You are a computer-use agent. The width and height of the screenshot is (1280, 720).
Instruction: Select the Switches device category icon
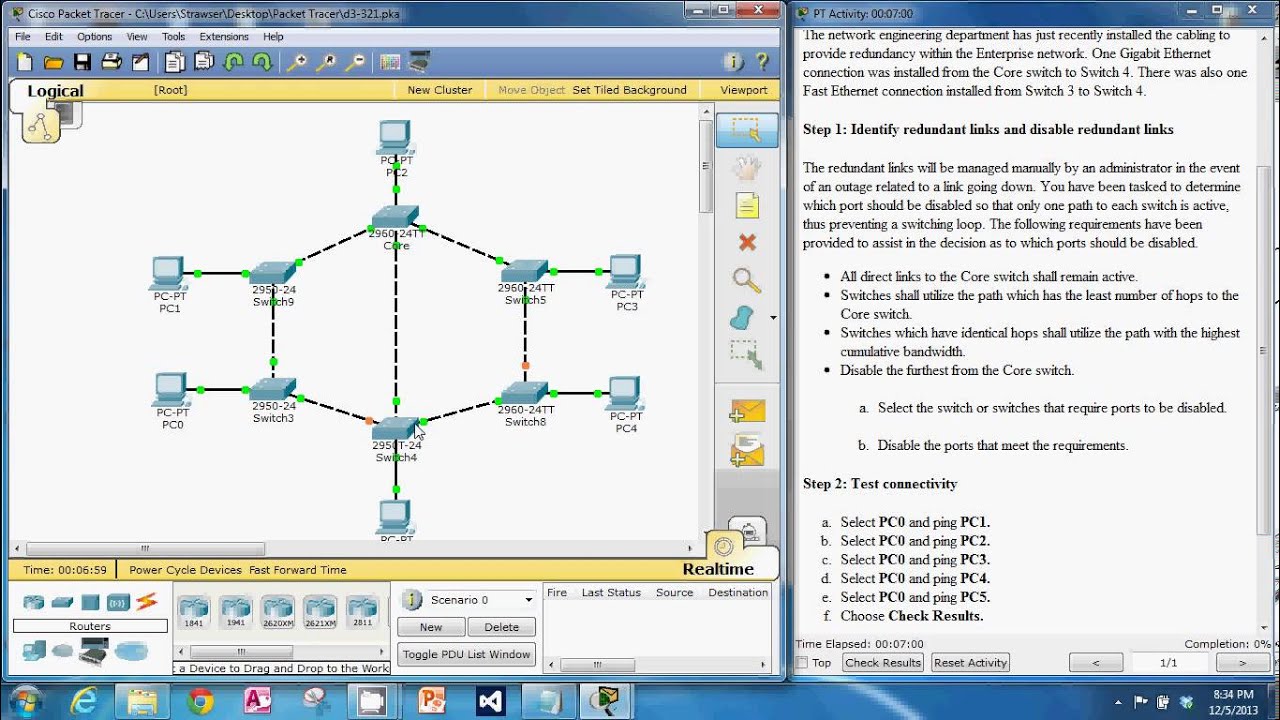pos(62,602)
